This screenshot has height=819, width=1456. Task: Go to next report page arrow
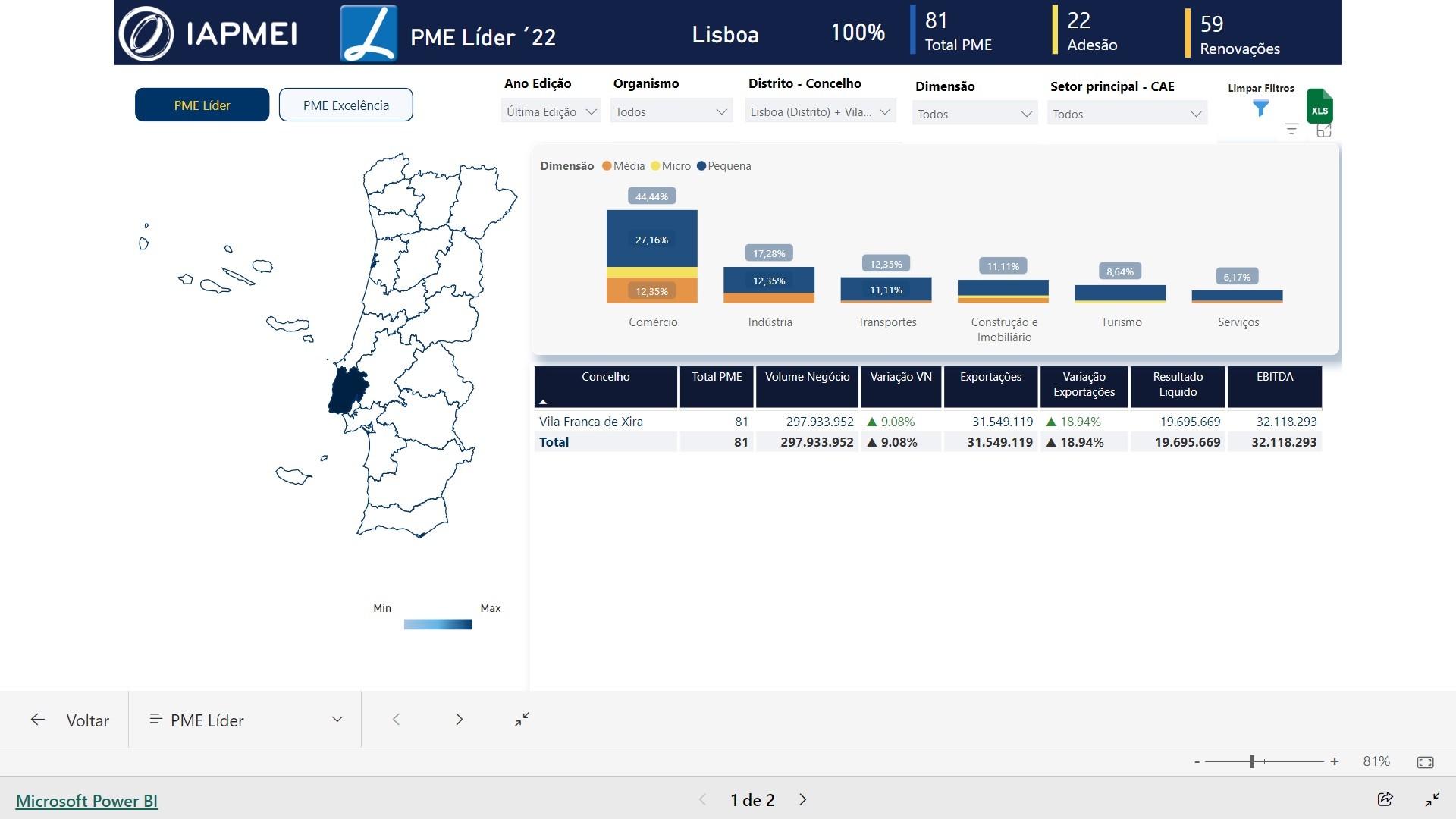click(459, 720)
